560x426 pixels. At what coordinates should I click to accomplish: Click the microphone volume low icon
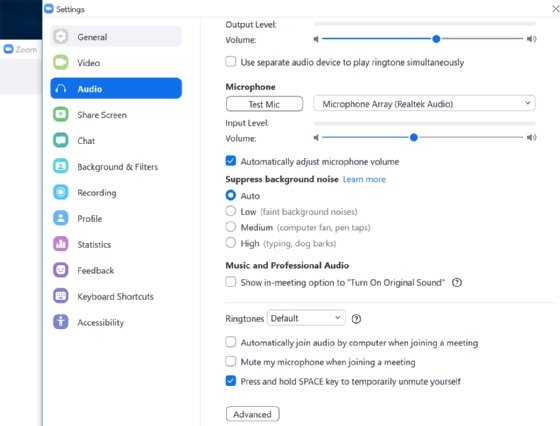click(316, 137)
